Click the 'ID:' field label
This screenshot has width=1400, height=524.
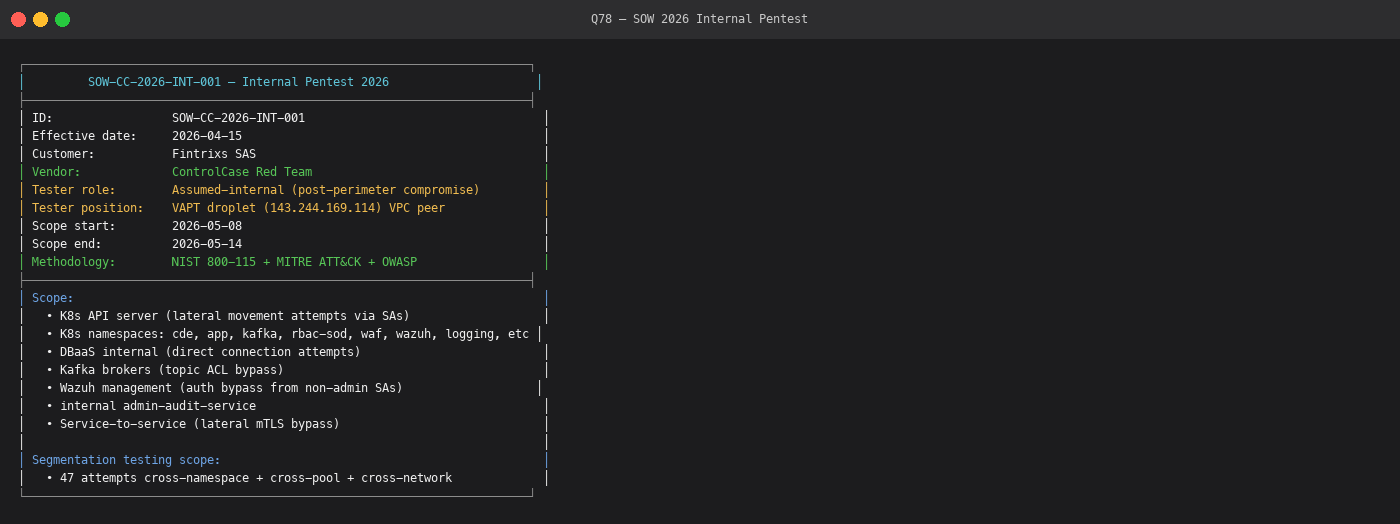click(x=42, y=118)
